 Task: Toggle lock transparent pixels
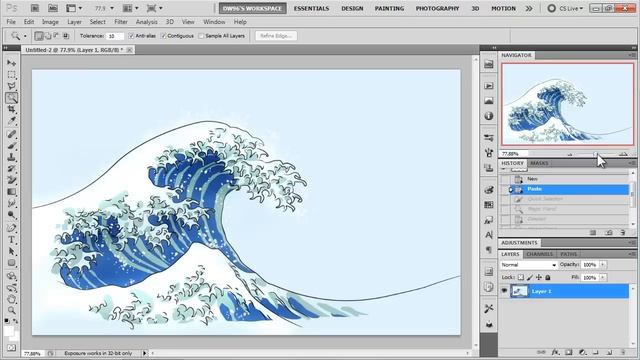pyautogui.click(x=521, y=278)
